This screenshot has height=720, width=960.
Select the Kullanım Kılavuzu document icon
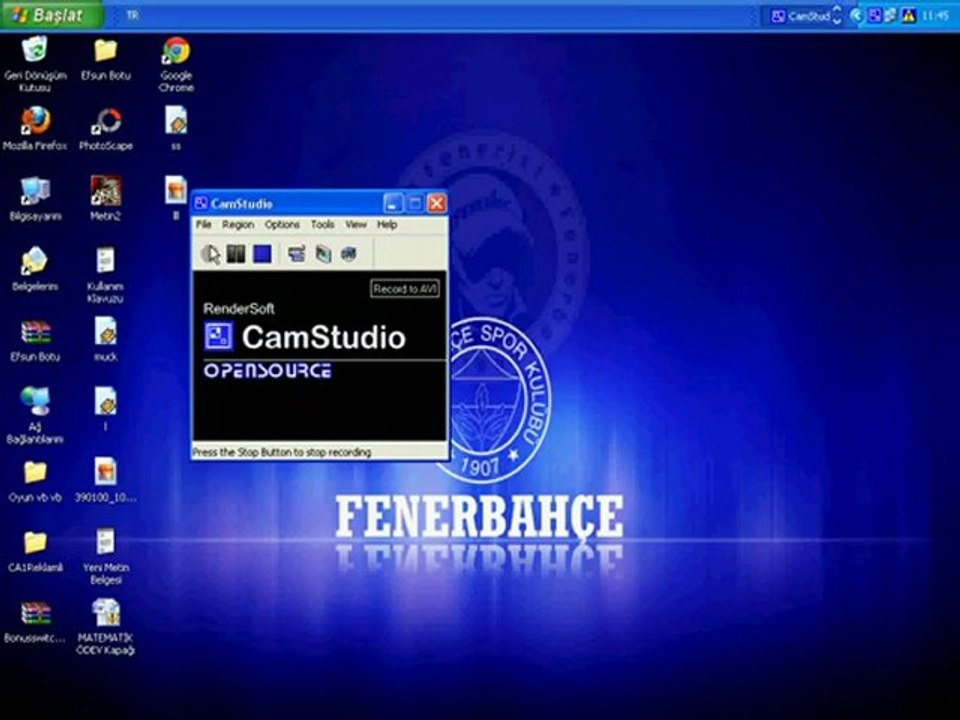click(105, 276)
